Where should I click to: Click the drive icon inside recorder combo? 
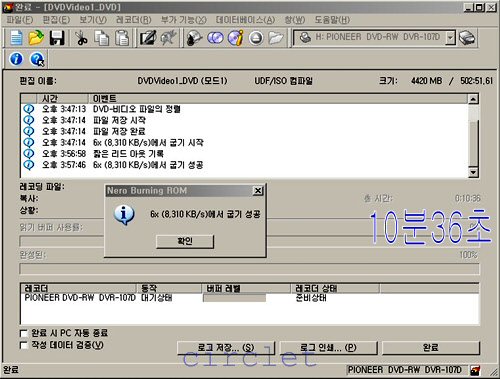(305, 37)
